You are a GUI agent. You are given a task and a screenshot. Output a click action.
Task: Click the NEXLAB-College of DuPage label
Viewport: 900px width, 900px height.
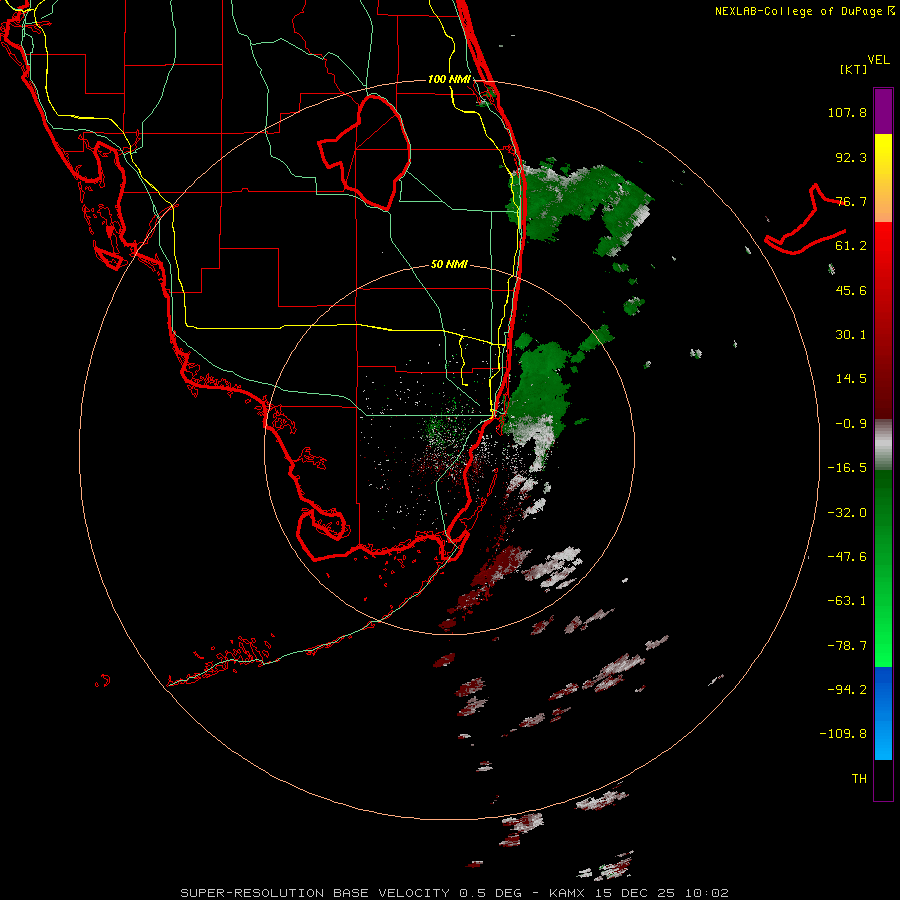click(805, 11)
